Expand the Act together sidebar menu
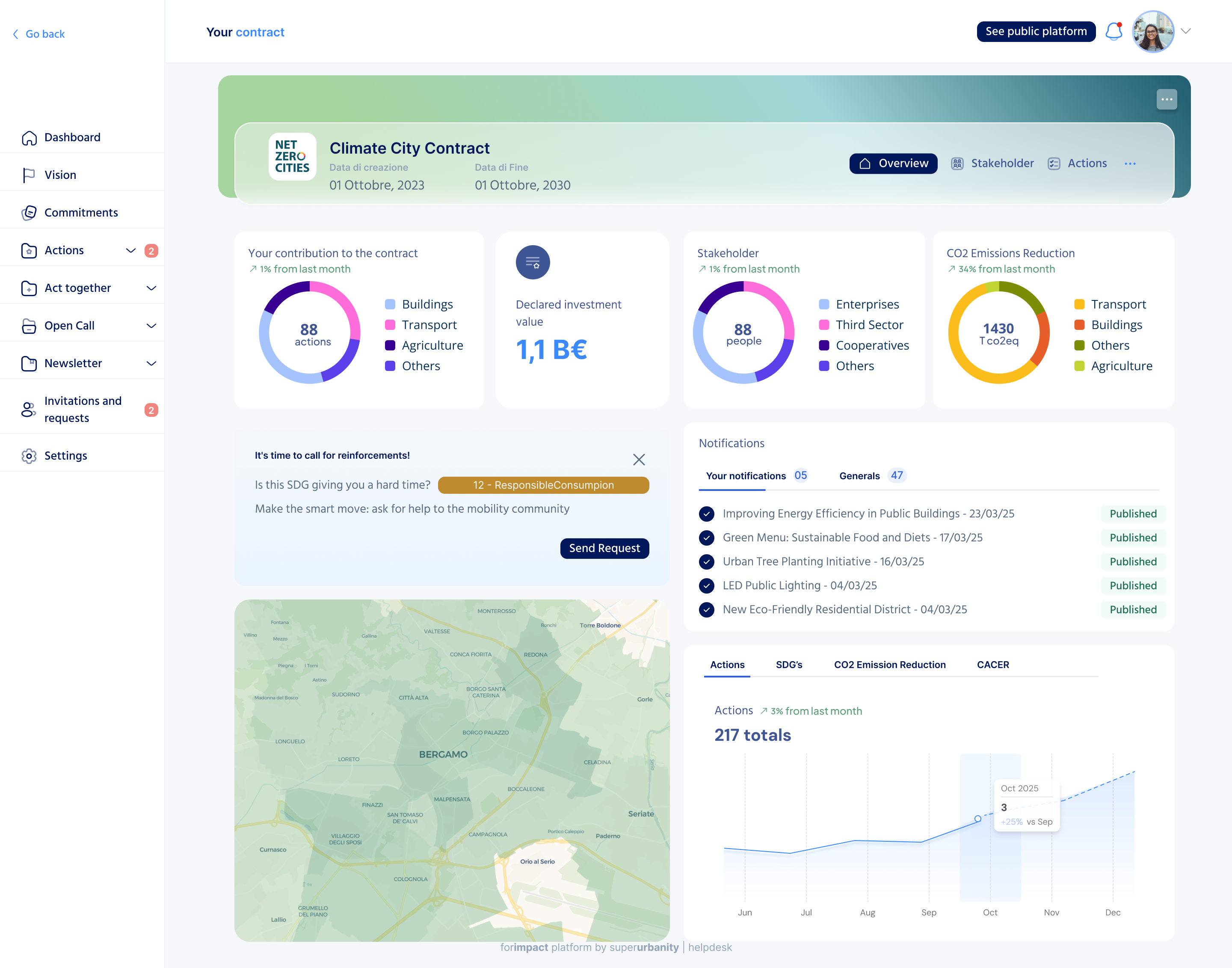 coord(151,288)
